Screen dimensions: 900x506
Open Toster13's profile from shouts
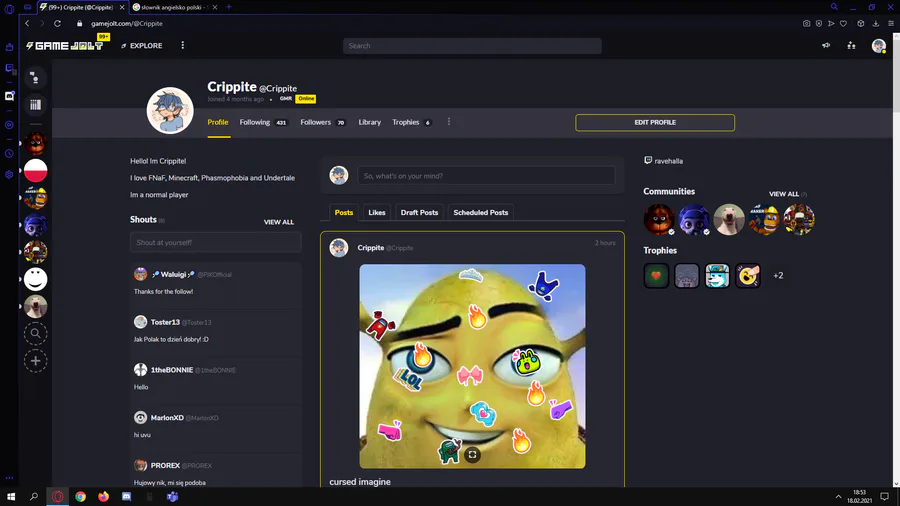[x=165, y=322]
